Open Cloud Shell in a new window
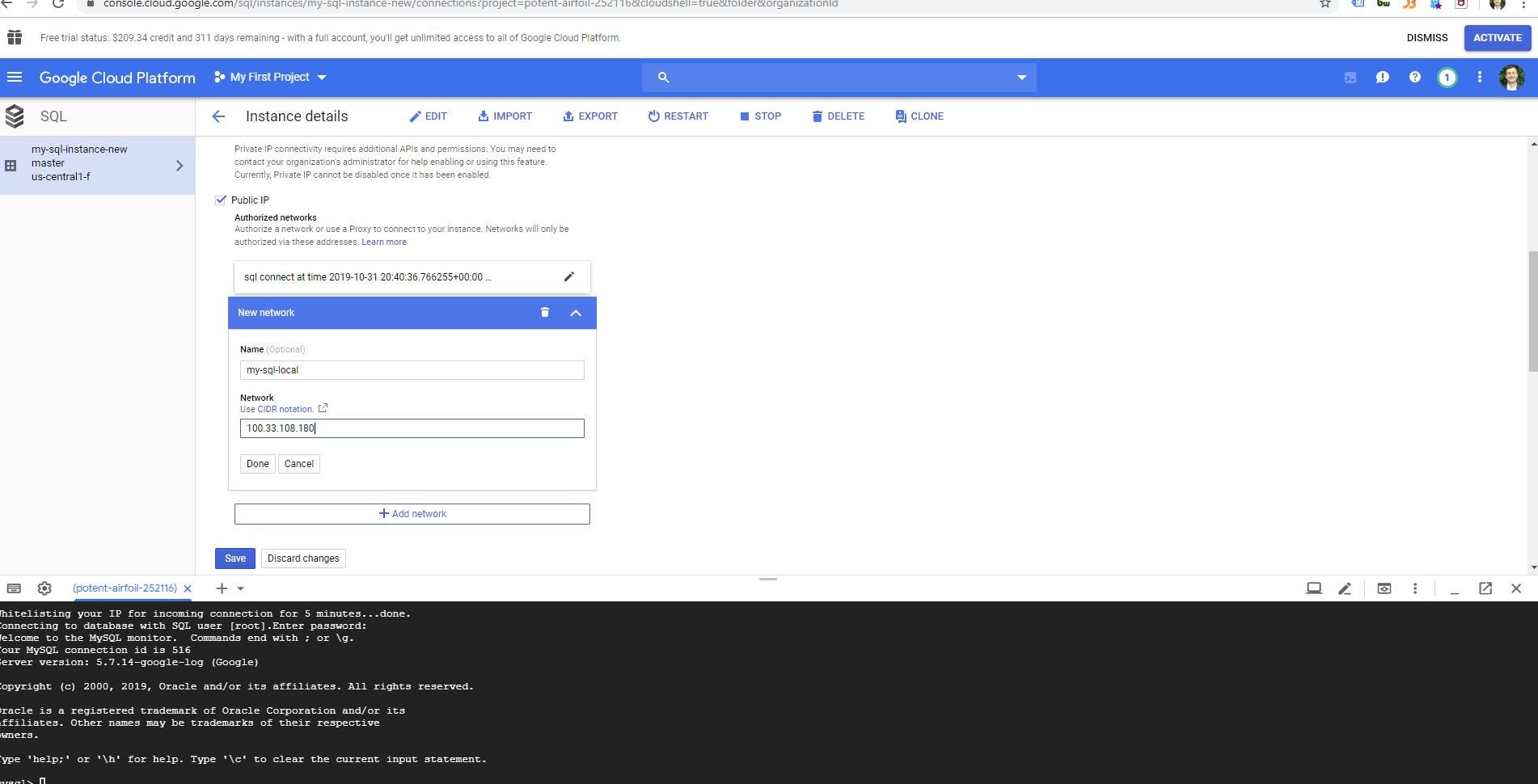1538x784 pixels. pyautogui.click(x=1485, y=588)
